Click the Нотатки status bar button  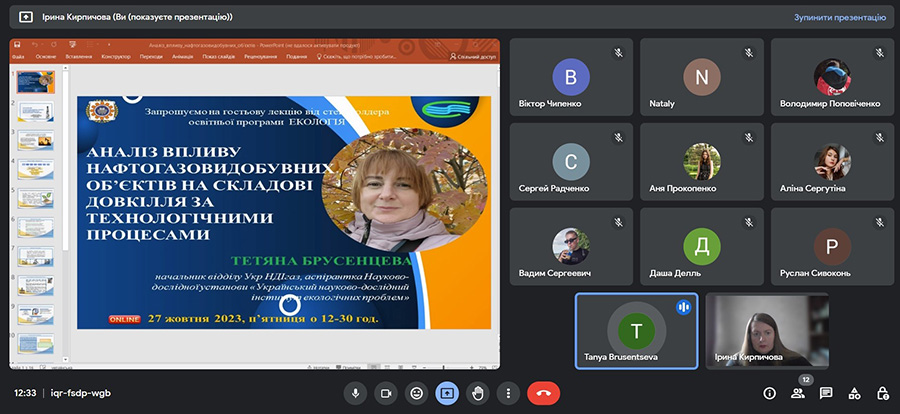point(320,367)
